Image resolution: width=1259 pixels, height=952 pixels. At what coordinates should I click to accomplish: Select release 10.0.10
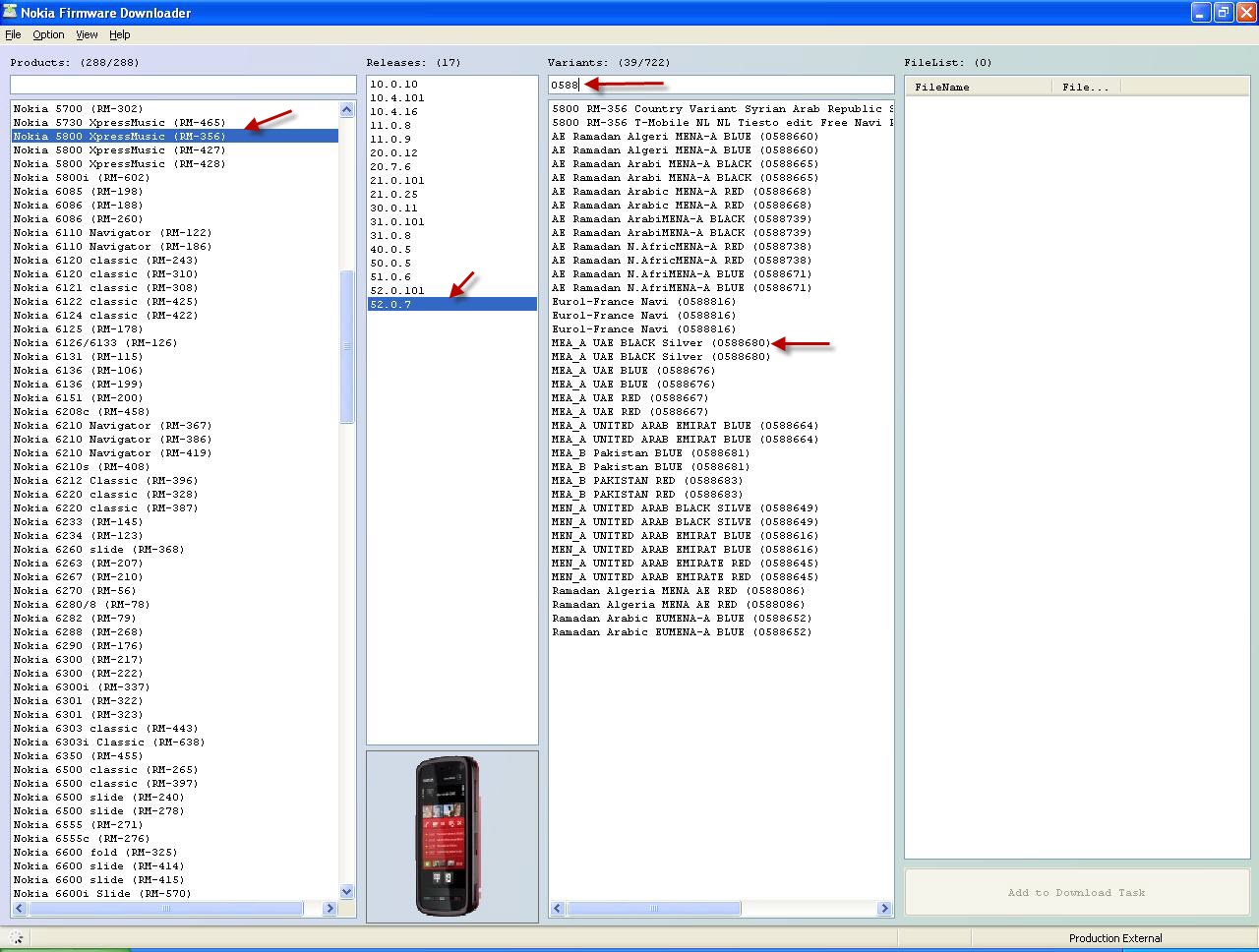click(452, 85)
